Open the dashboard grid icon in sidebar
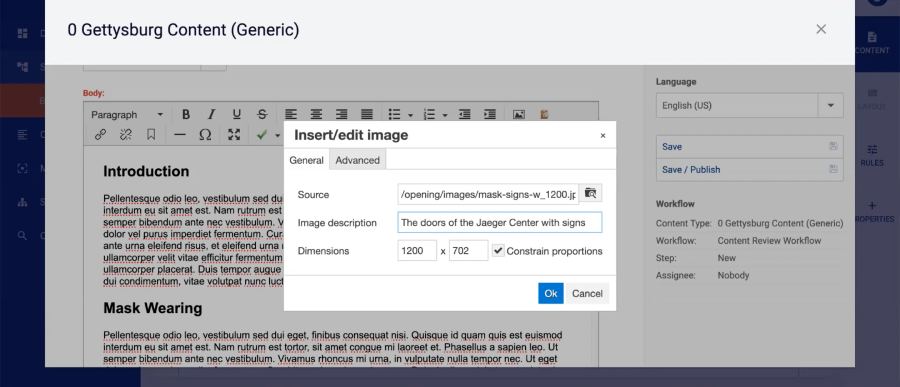This screenshot has width=900, height=387. [x=22, y=33]
